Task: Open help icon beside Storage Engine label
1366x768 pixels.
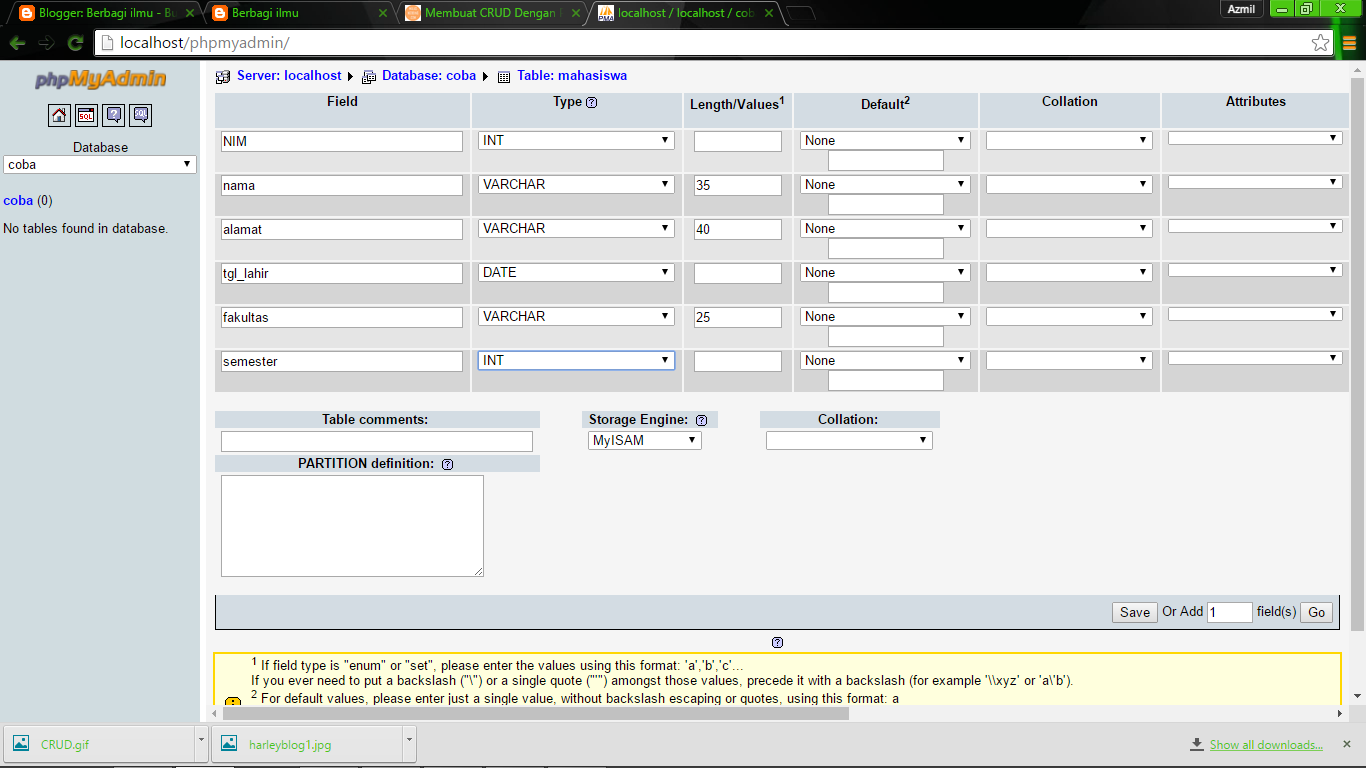Action: (x=702, y=419)
